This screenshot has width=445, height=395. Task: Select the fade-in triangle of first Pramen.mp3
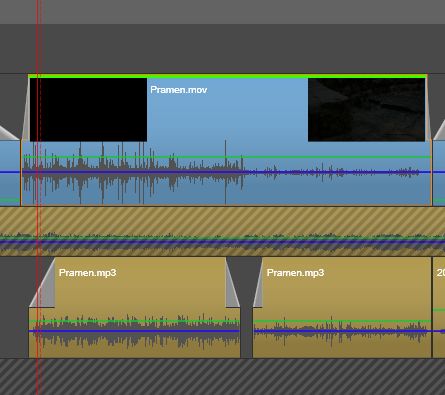click(43, 284)
